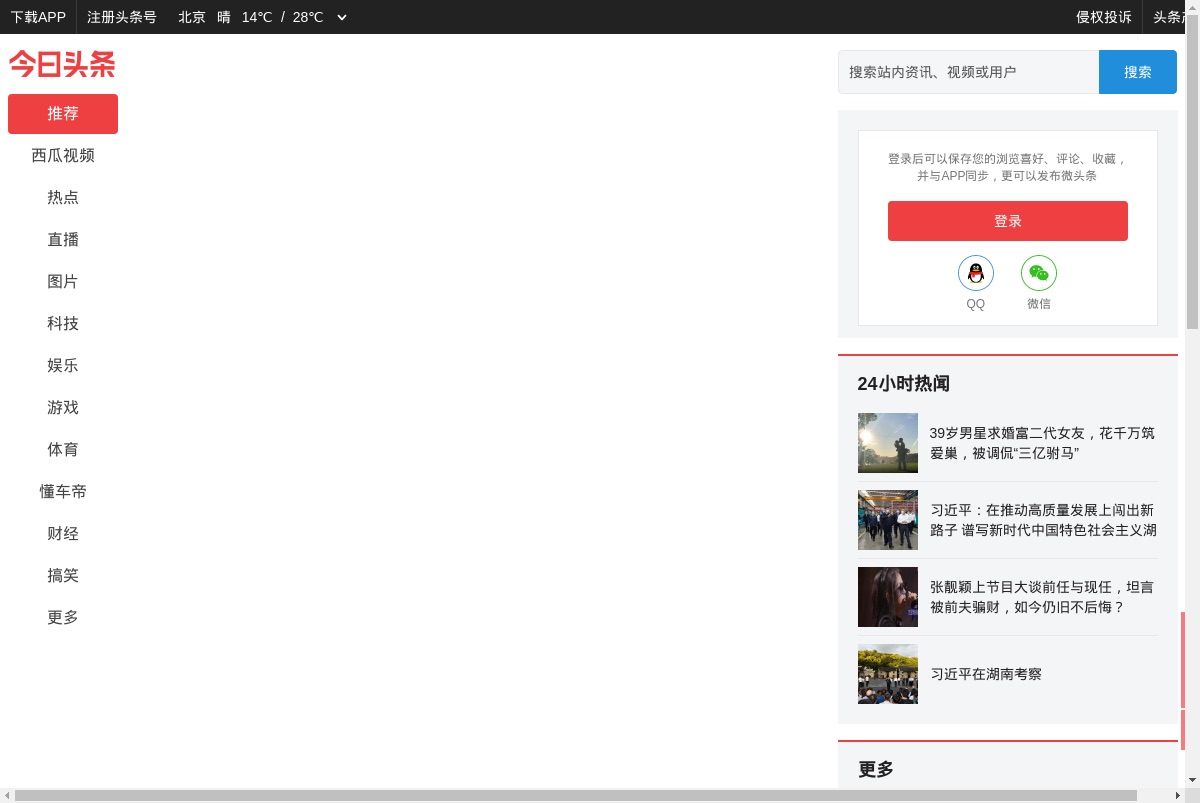Expand the weather dropdown chevron
This screenshot has width=1200, height=803.
[x=342, y=17]
